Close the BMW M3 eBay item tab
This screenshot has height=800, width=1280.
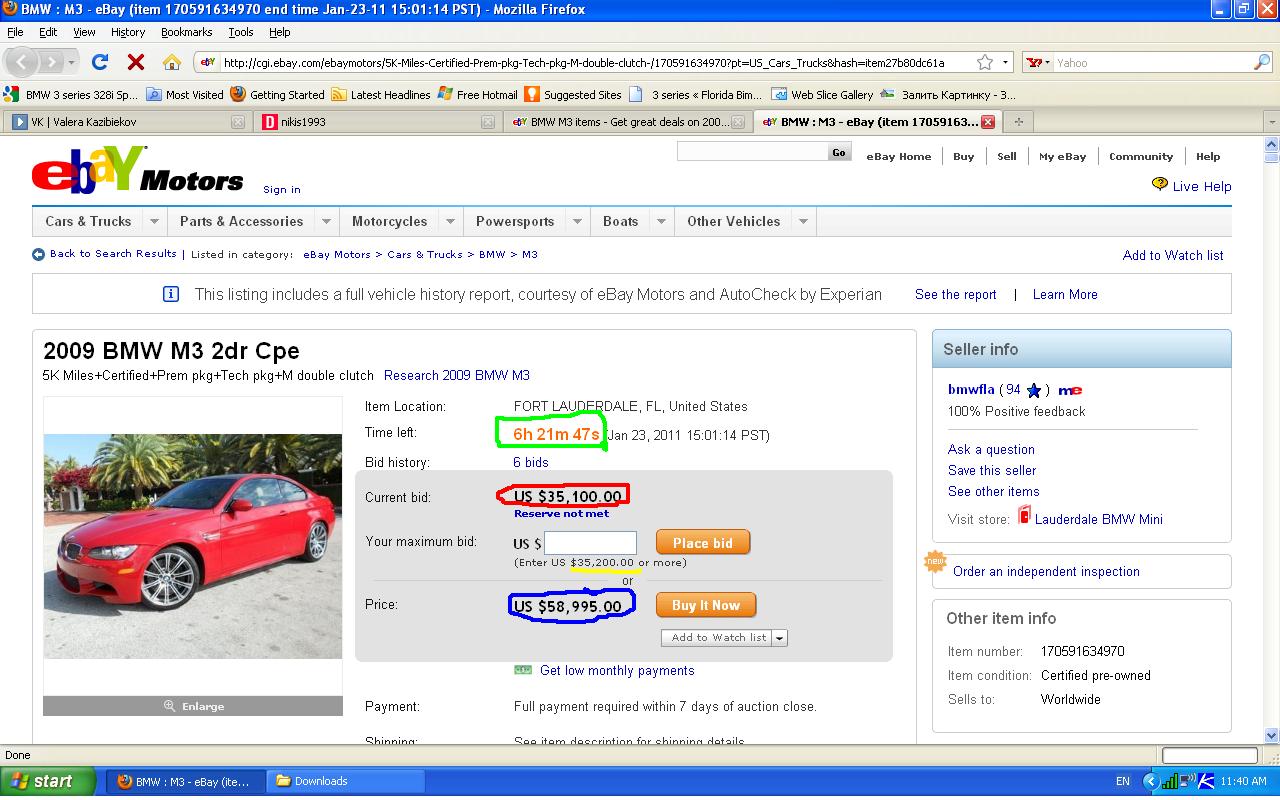coord(988,122)
